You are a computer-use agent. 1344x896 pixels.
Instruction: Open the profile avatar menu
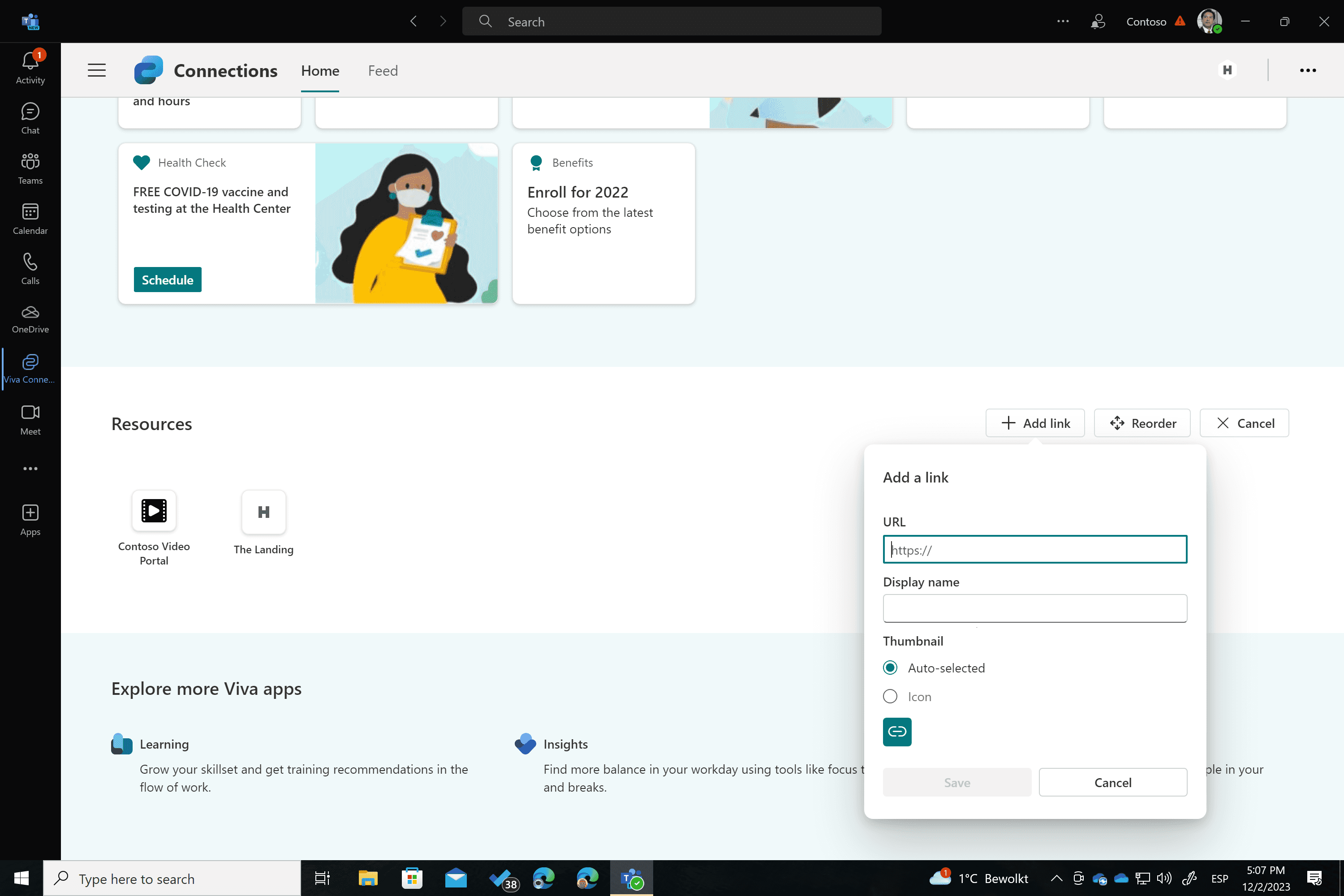(1209, 21)
